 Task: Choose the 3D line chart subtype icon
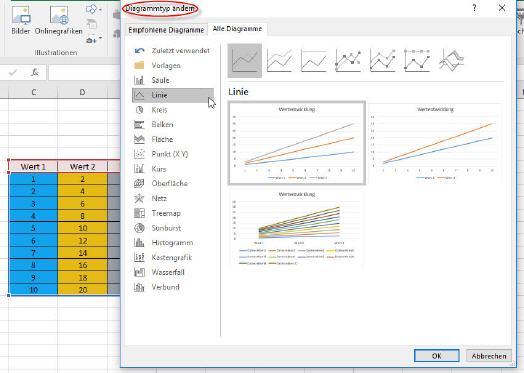(x=452, y=60)
